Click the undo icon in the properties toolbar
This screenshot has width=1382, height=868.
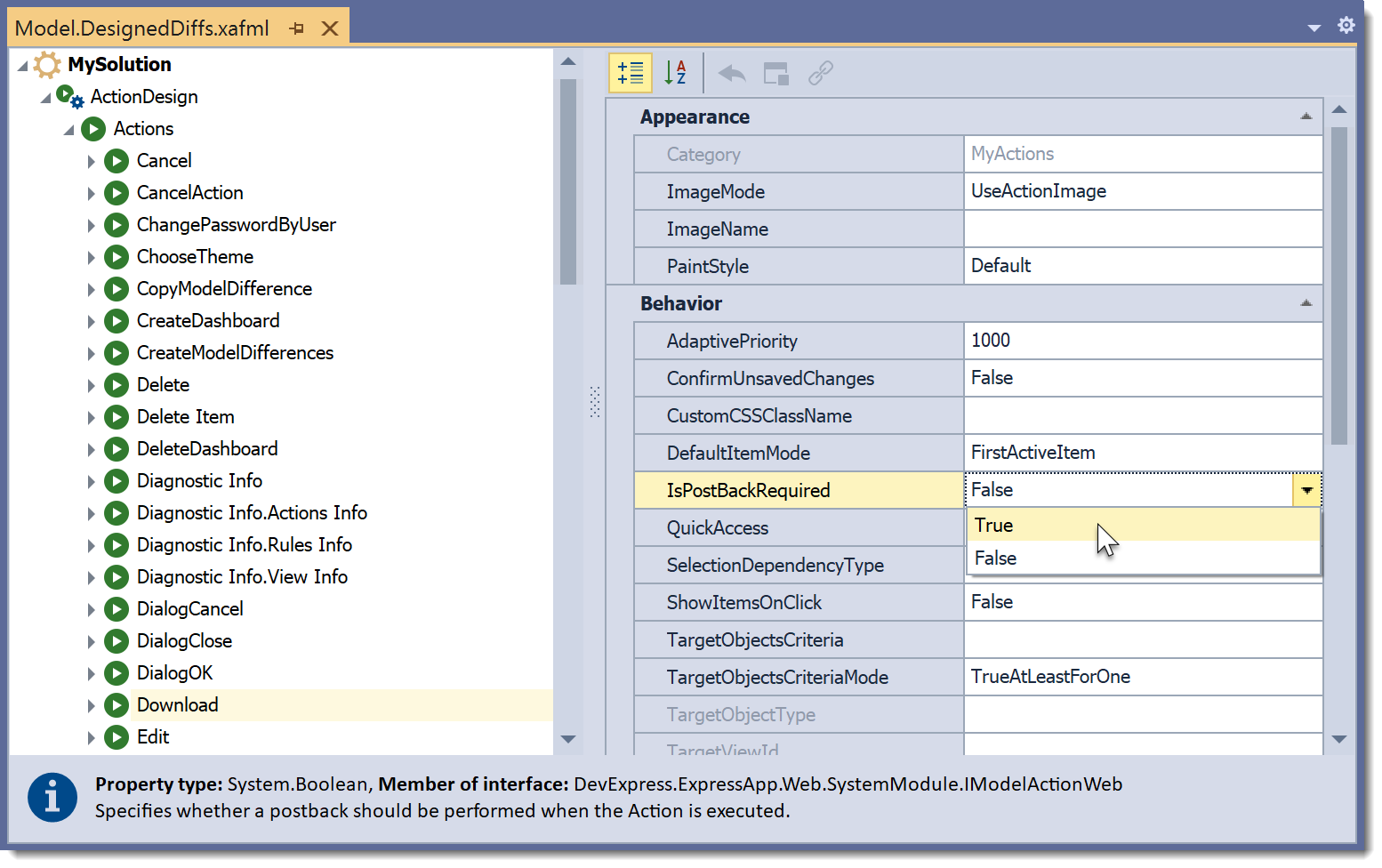coord(731,73)
